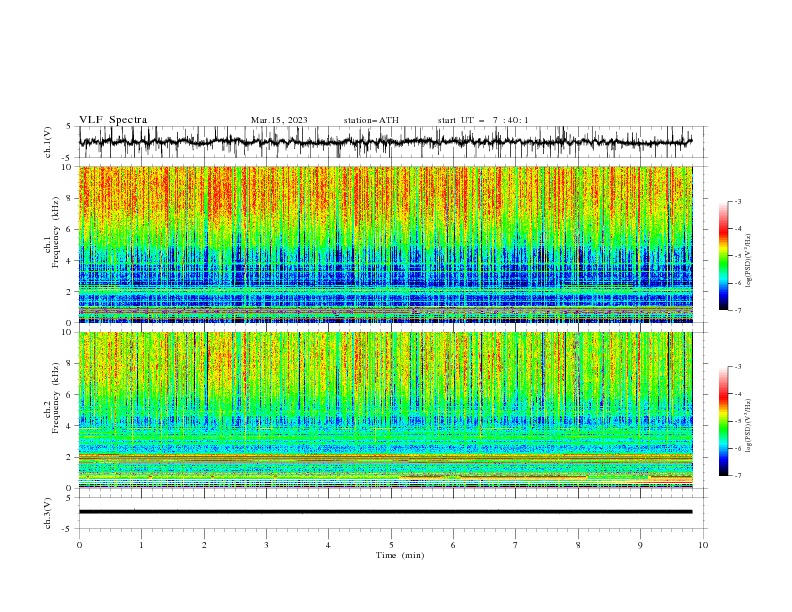Screen dimensions: 792x612
Task: Click the "VLF Spectra" title text
Action: coord(113,120)
